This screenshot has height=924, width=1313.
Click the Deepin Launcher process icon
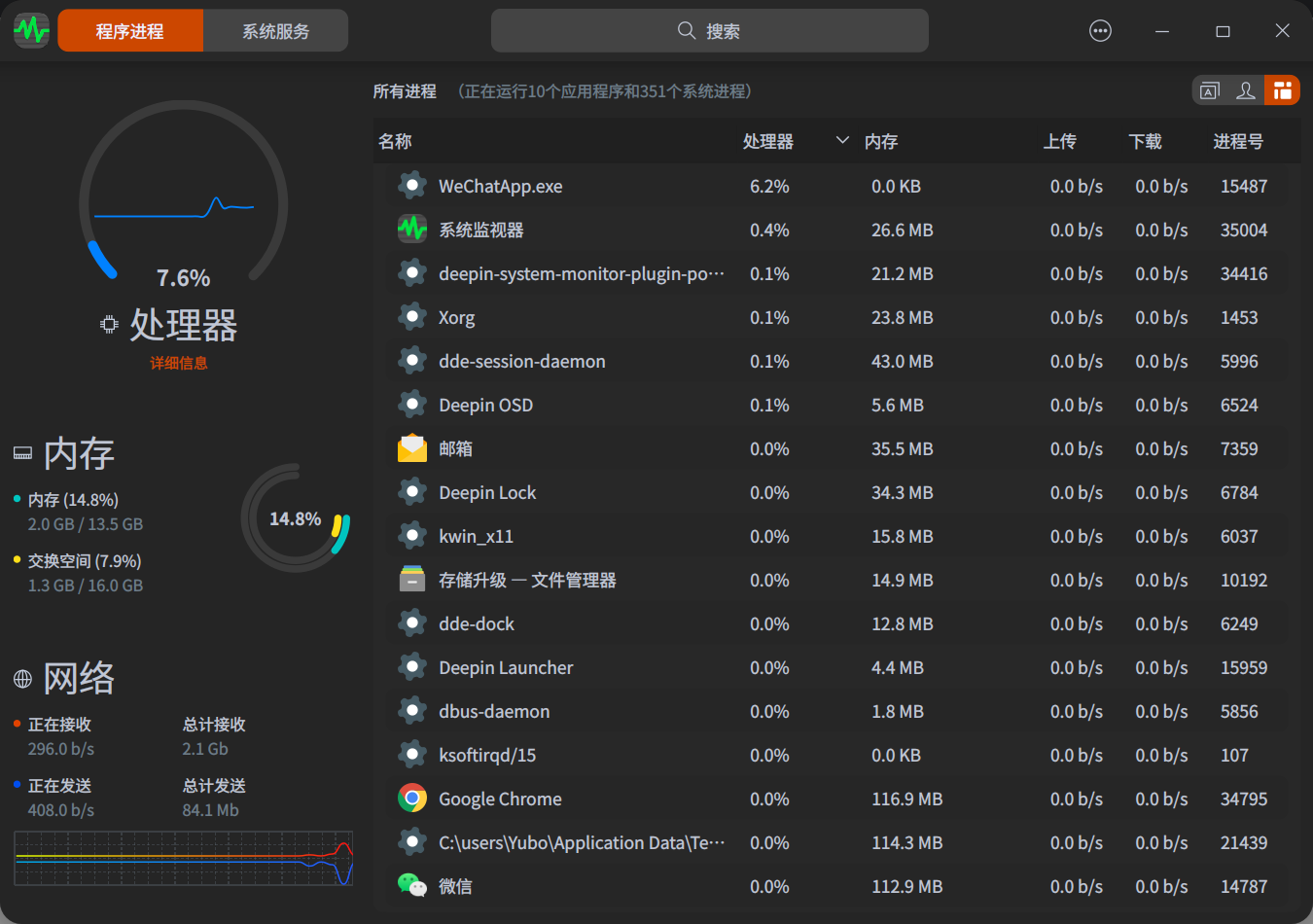pyautogui.click(x=412, y=667)
